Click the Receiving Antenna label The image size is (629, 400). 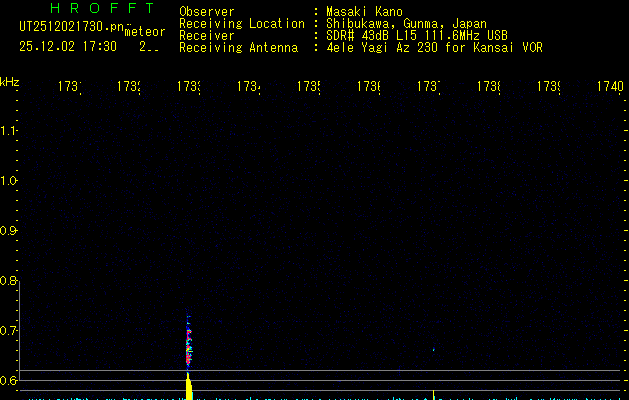tap(239, 47)
